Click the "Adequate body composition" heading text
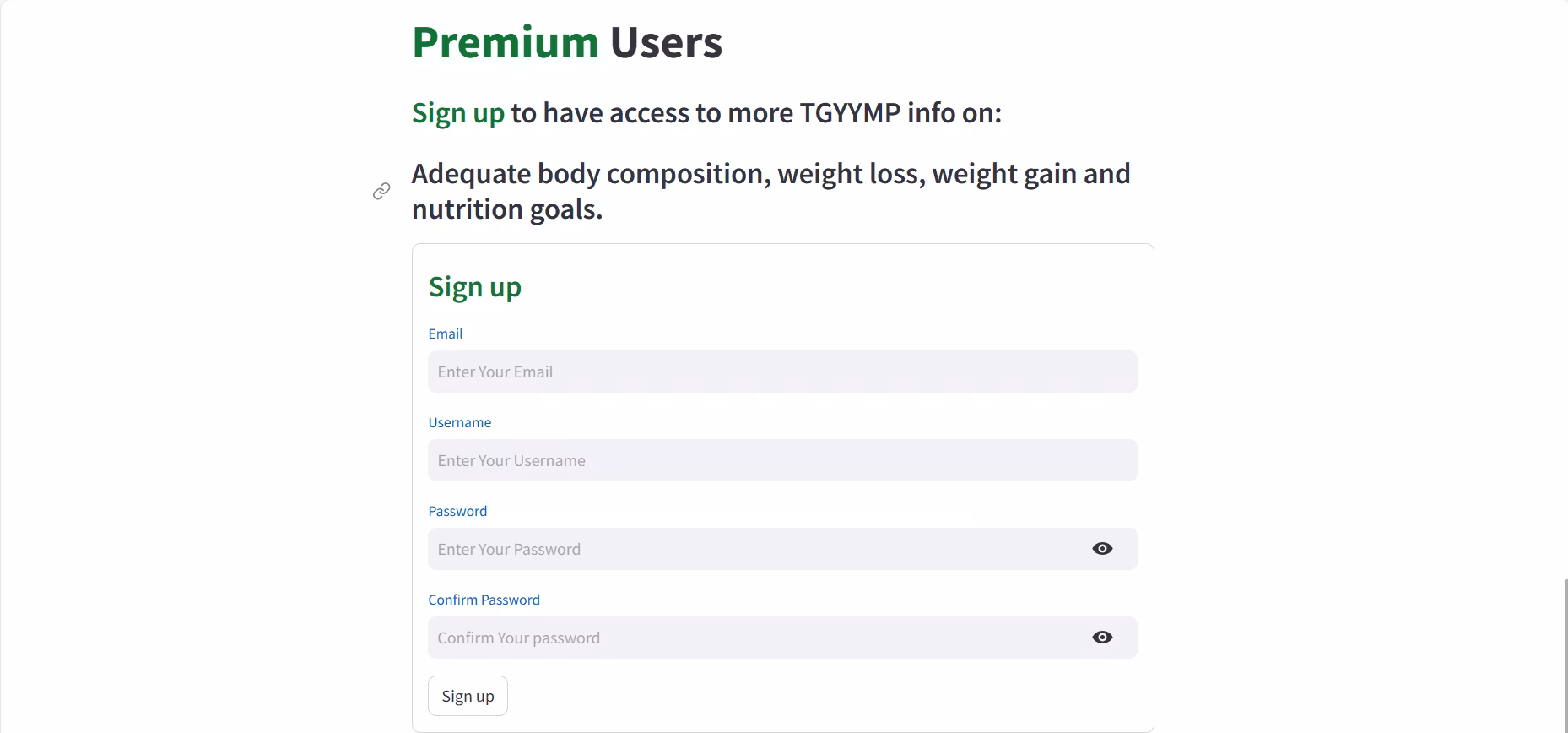Image resolution: width=1568 pixels, height=733 pixels. 590,174
